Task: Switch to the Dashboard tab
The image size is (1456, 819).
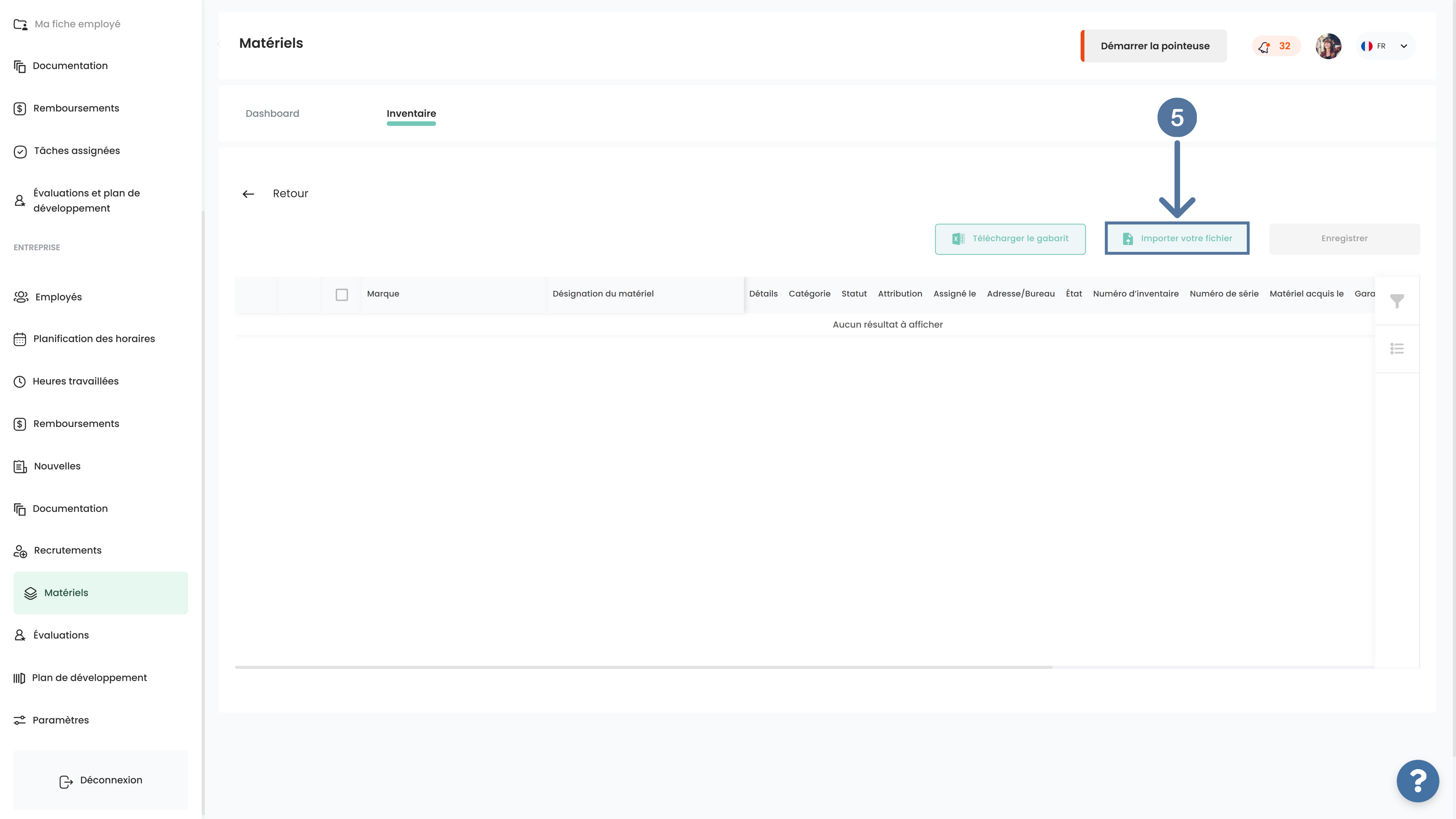Action: pos(273,113)
